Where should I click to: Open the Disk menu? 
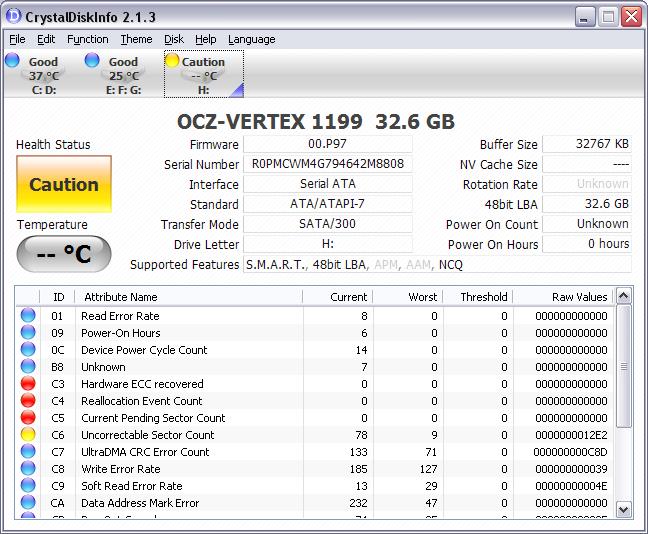coord(174,39)
